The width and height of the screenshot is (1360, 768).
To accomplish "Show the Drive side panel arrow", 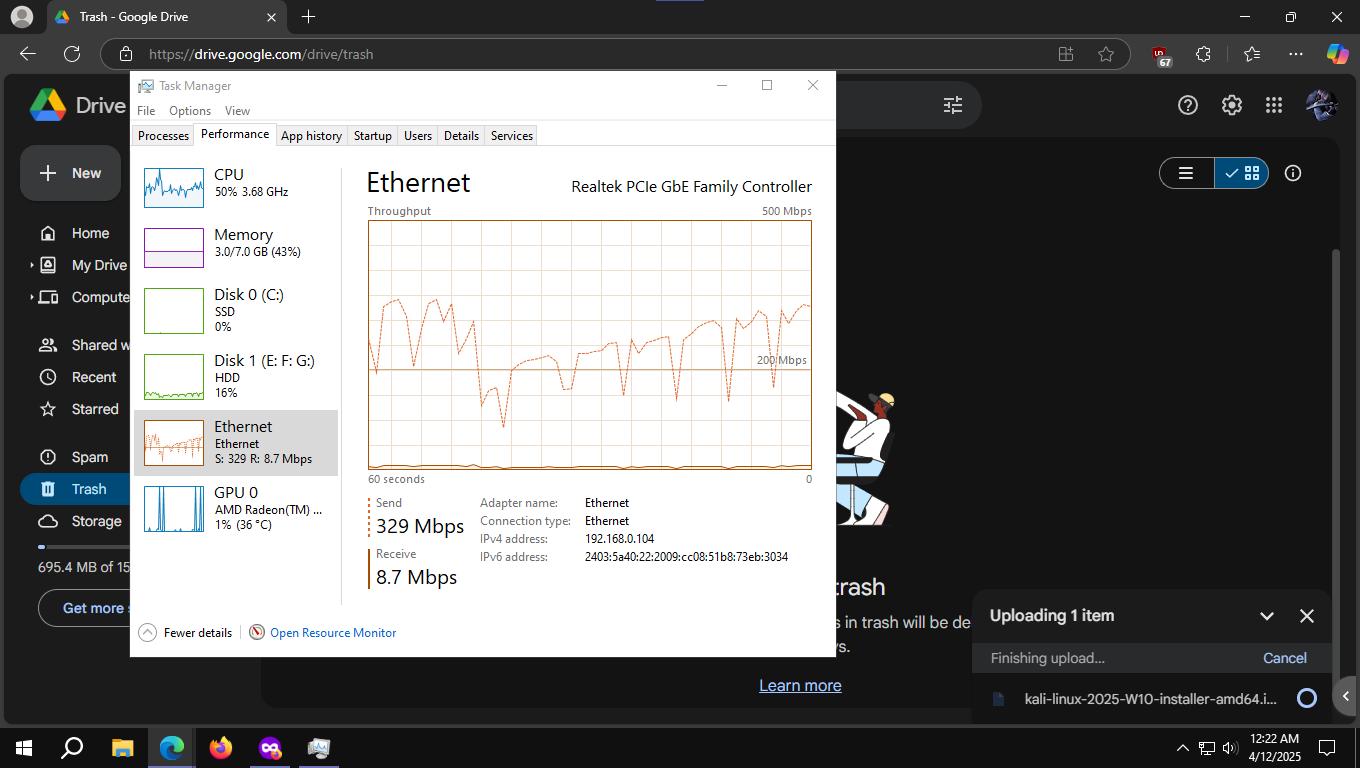I will tap(1346, 696).
